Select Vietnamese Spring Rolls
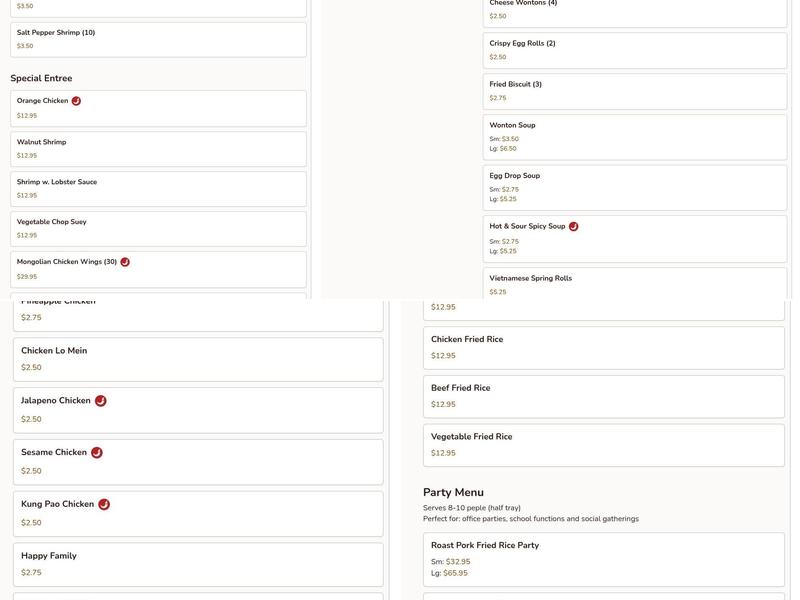 pos(634,284)
